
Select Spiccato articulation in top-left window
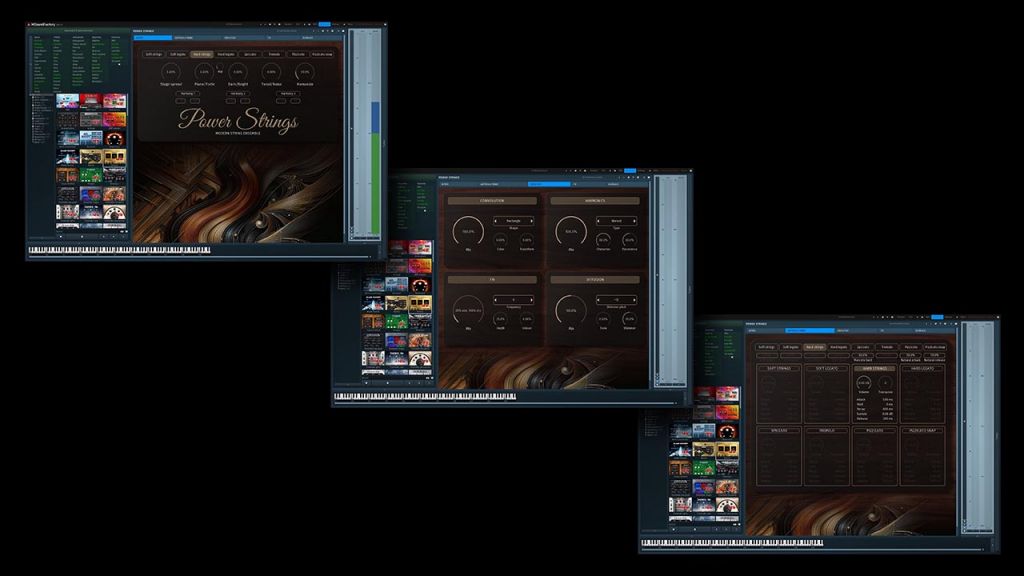point(250,54)
